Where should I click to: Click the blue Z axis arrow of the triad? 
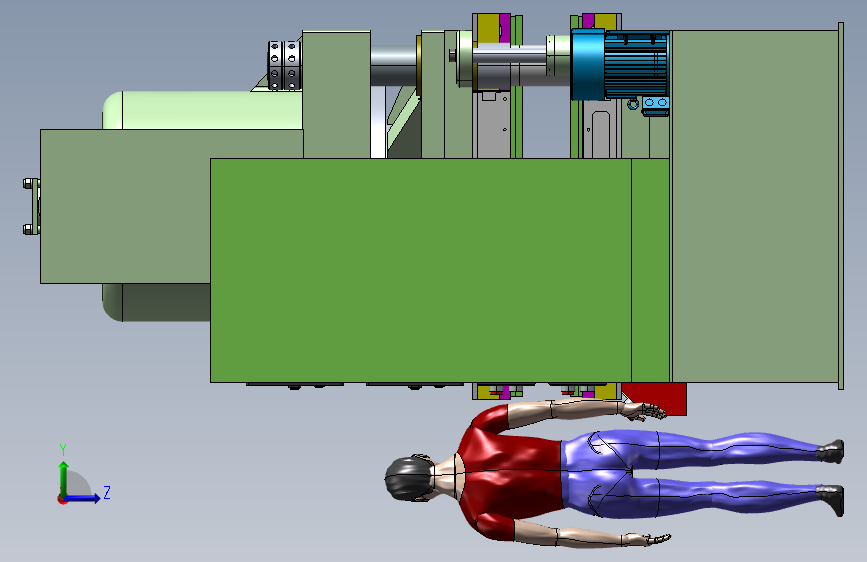coord(83,498)
